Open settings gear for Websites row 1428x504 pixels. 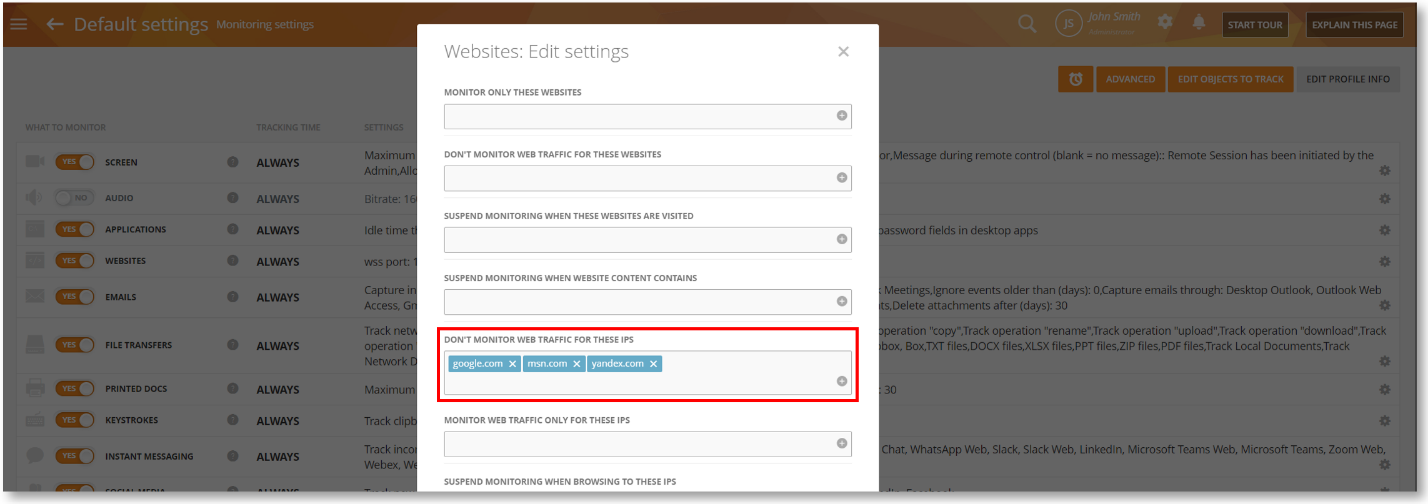[1385, 261]
